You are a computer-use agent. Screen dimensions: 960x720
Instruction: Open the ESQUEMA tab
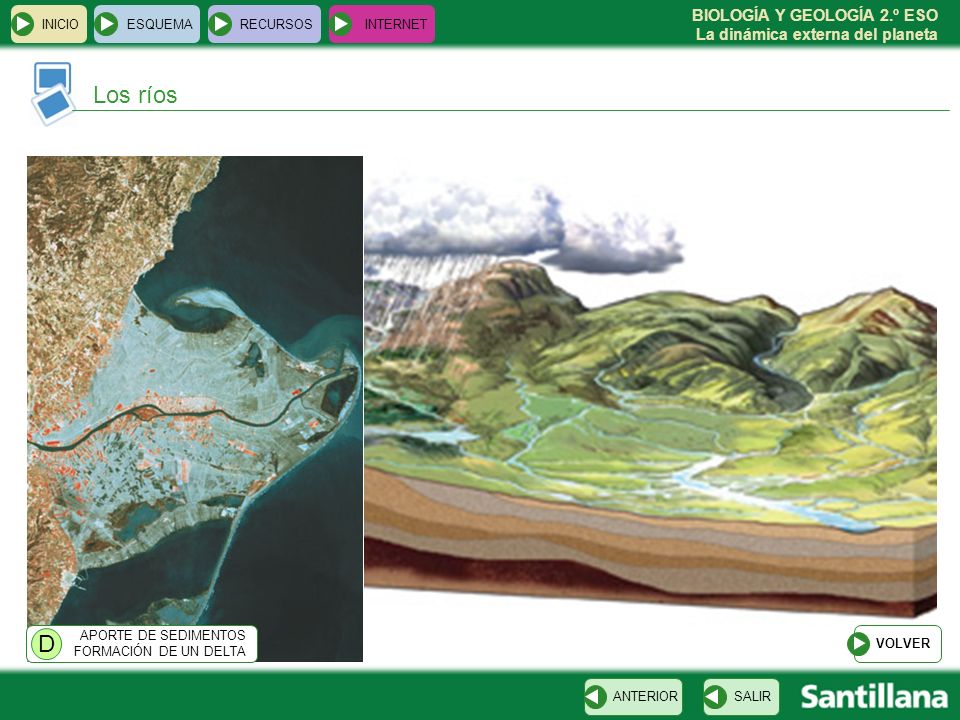coord(147,24)
